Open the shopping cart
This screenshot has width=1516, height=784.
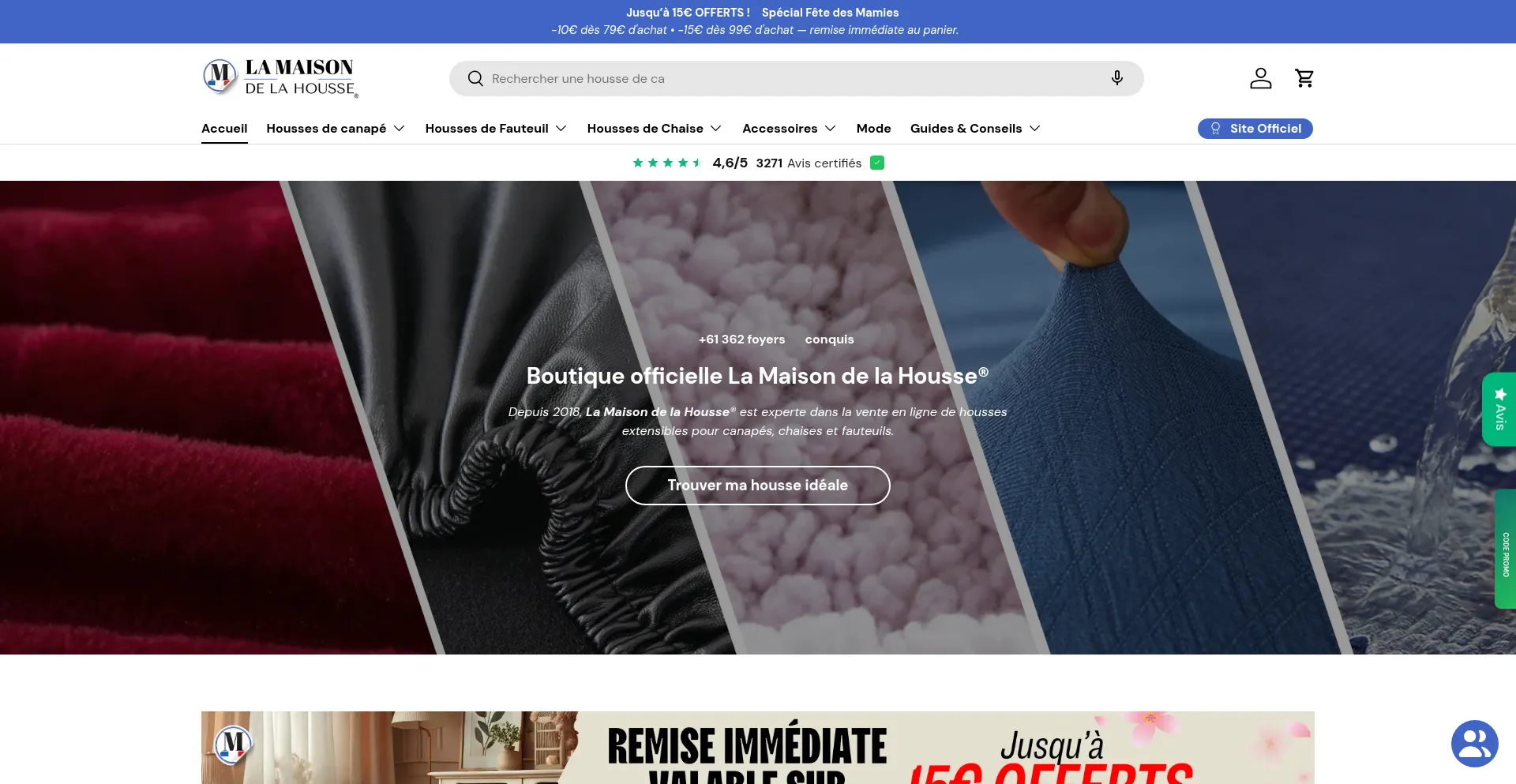[x=1304, y=78]
